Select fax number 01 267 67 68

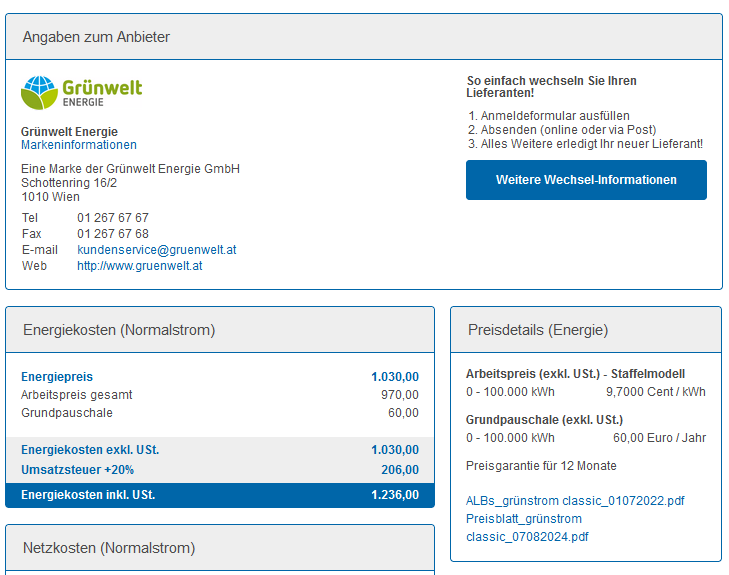point(113,234)
